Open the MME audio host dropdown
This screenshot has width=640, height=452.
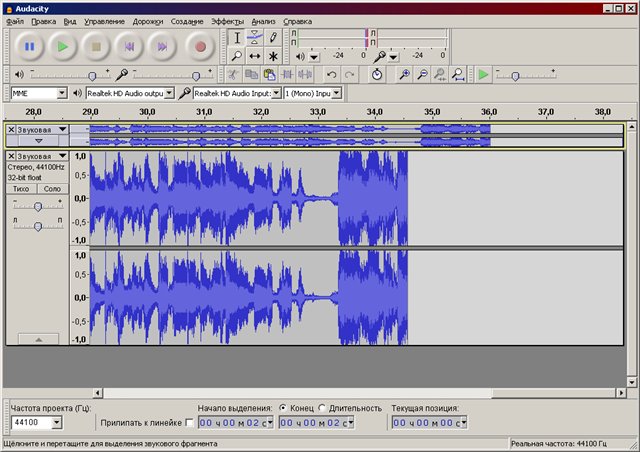click(61, 93)
